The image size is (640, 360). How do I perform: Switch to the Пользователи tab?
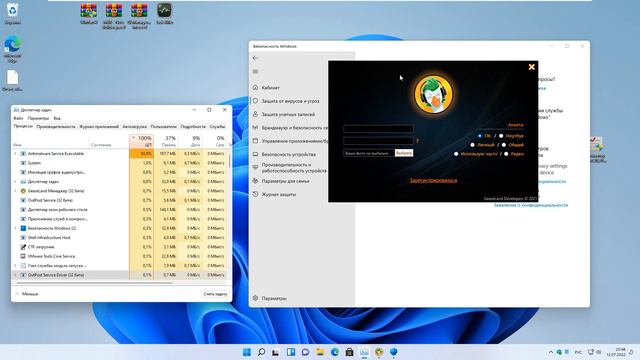(x=164, y=127)
